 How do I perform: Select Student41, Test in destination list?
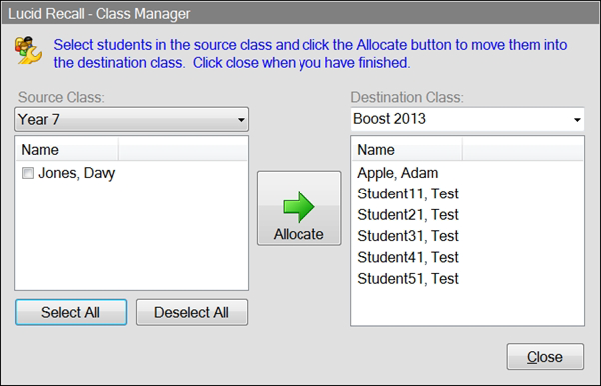tap(408, 257)
